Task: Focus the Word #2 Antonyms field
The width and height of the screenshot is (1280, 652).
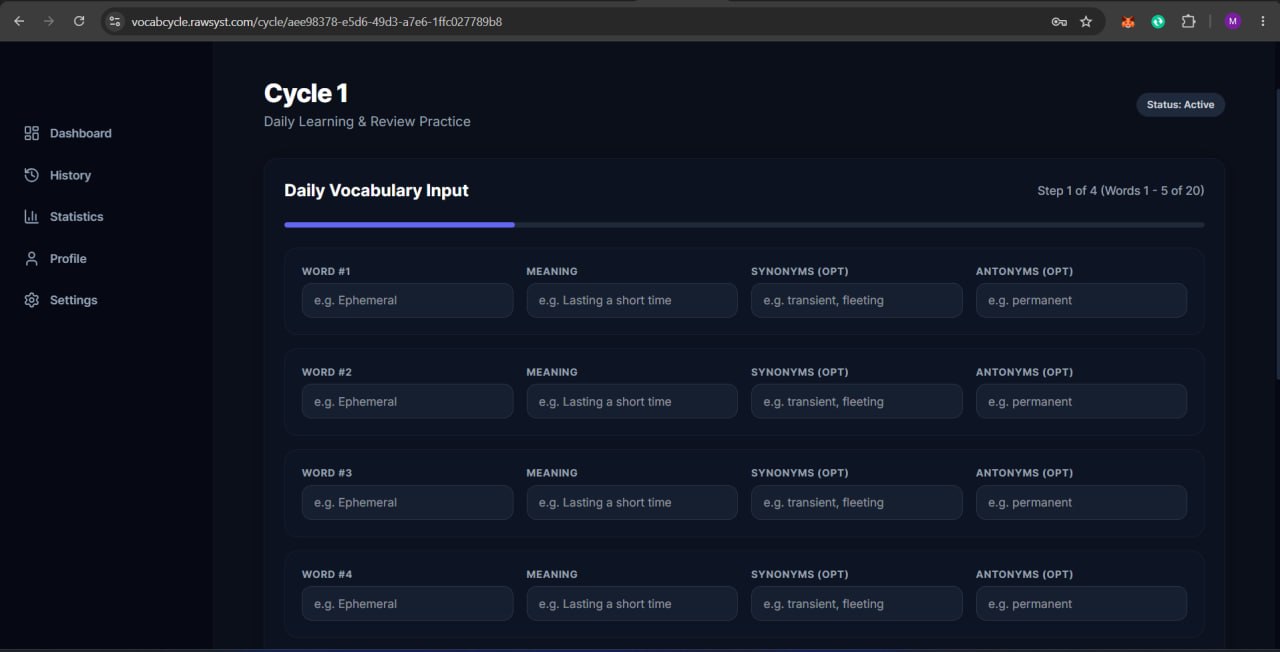Action: (1081, 401)
